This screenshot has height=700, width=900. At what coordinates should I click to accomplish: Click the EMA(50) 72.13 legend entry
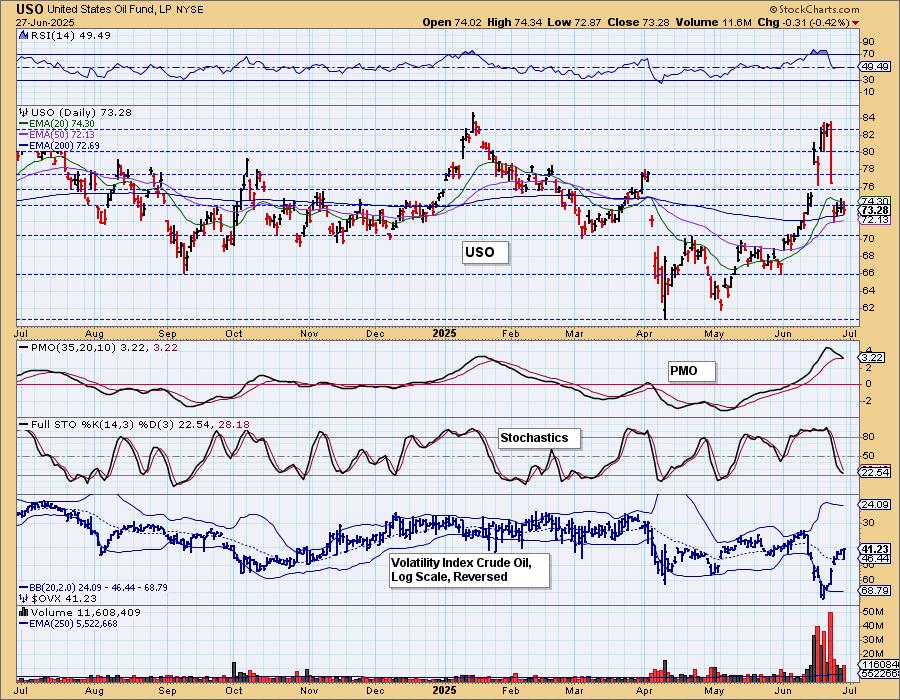61,134
